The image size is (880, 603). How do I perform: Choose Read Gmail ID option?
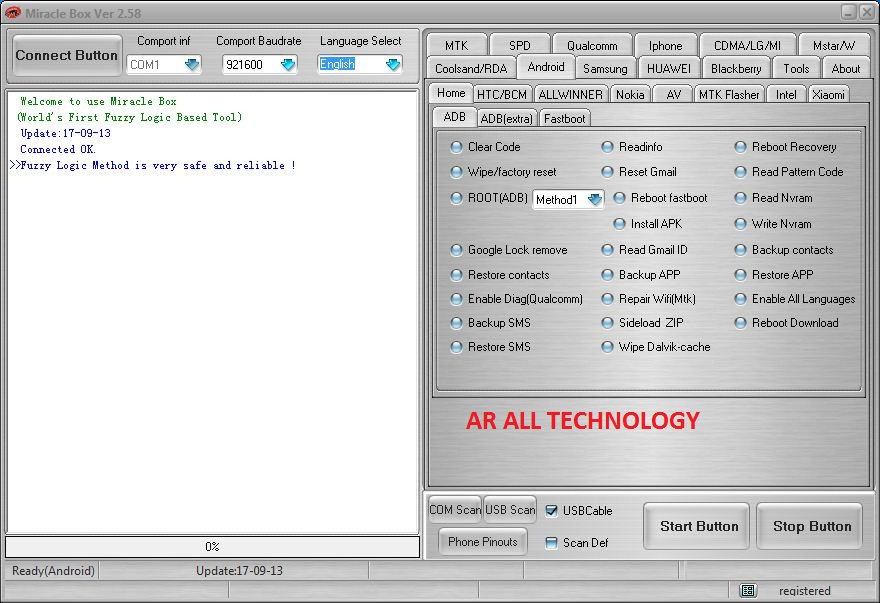pyautogui.click(x=607, y=250)
